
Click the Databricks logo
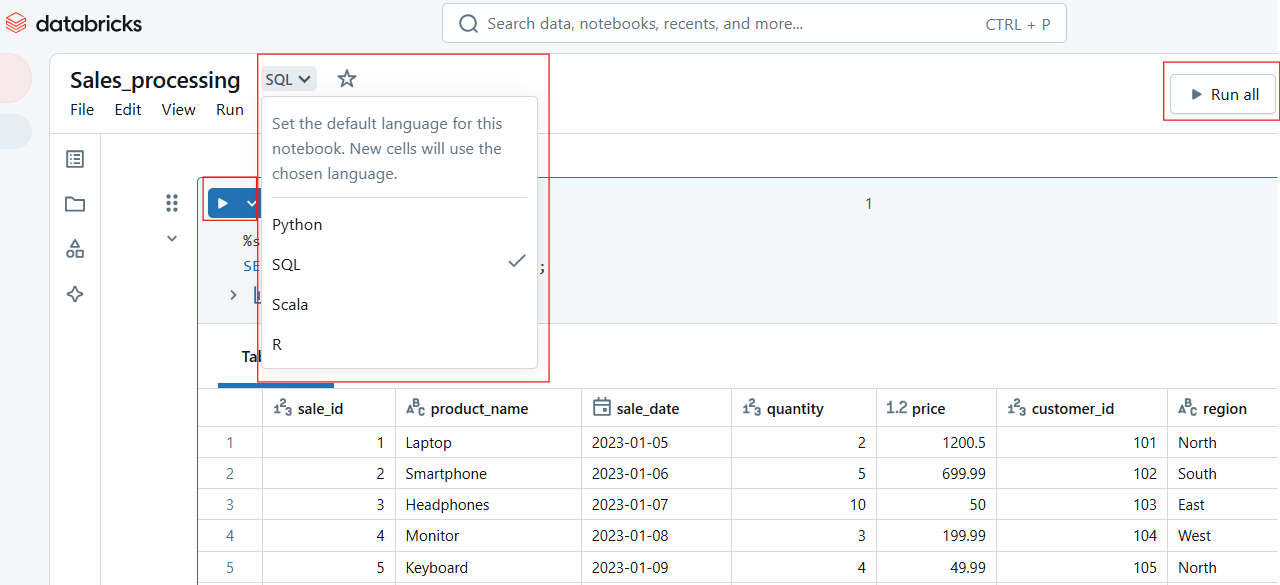tap(74, 23)
